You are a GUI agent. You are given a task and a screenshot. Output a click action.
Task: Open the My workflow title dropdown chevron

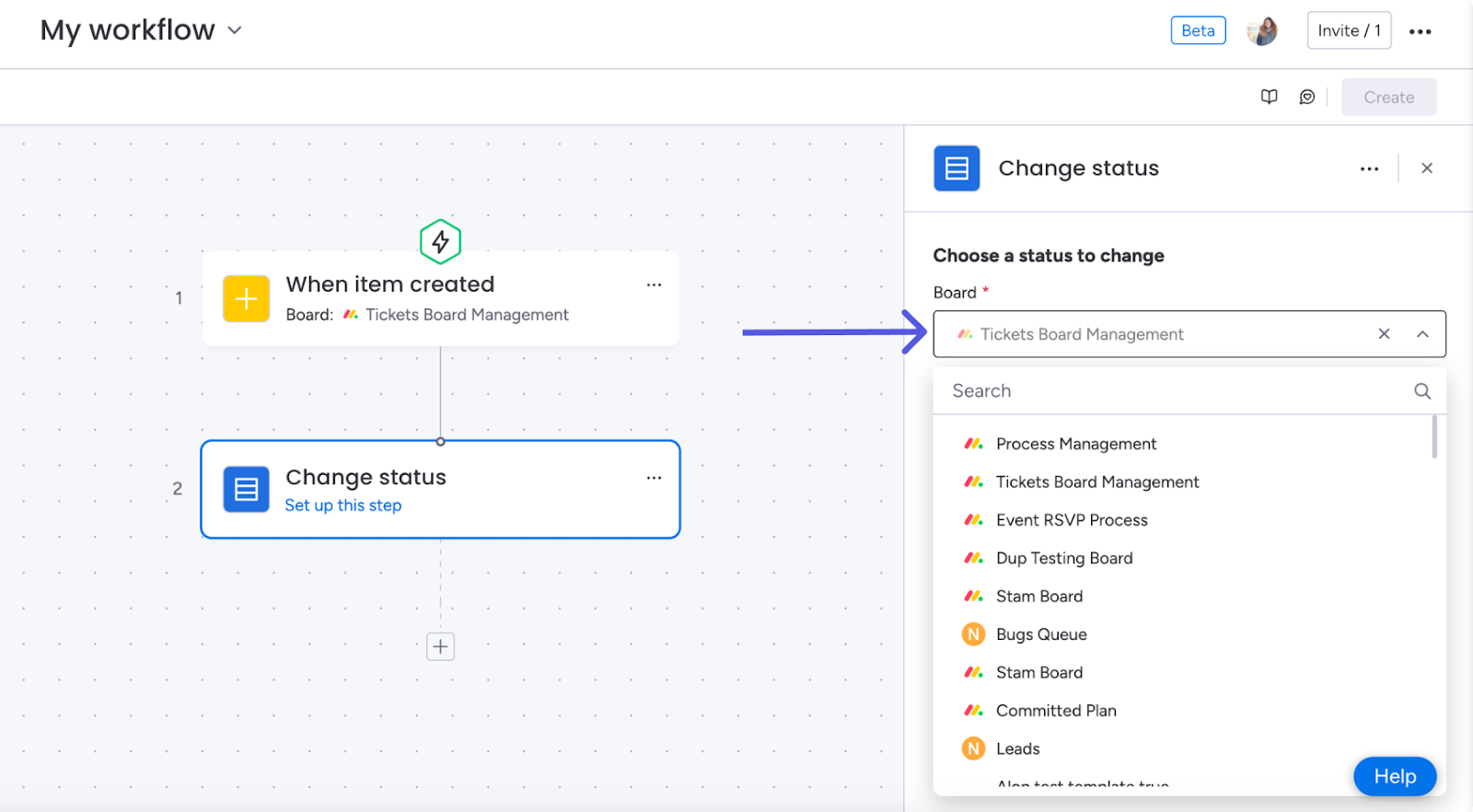pyautogui.click(x=235, y=30)
